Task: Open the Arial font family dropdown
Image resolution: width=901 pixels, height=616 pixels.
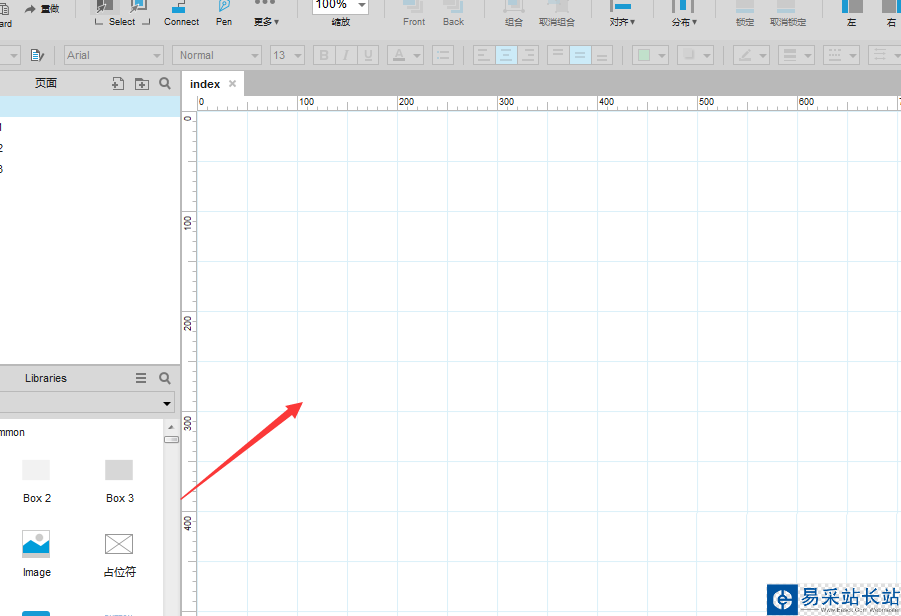Action: pos(114,55)
